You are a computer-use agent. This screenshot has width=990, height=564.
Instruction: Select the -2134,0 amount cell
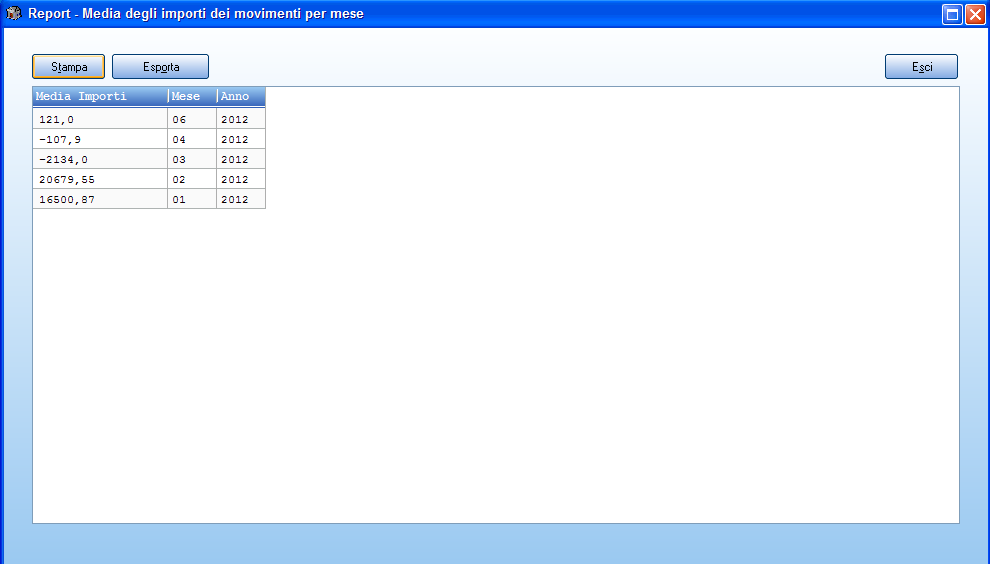(100, 159)
